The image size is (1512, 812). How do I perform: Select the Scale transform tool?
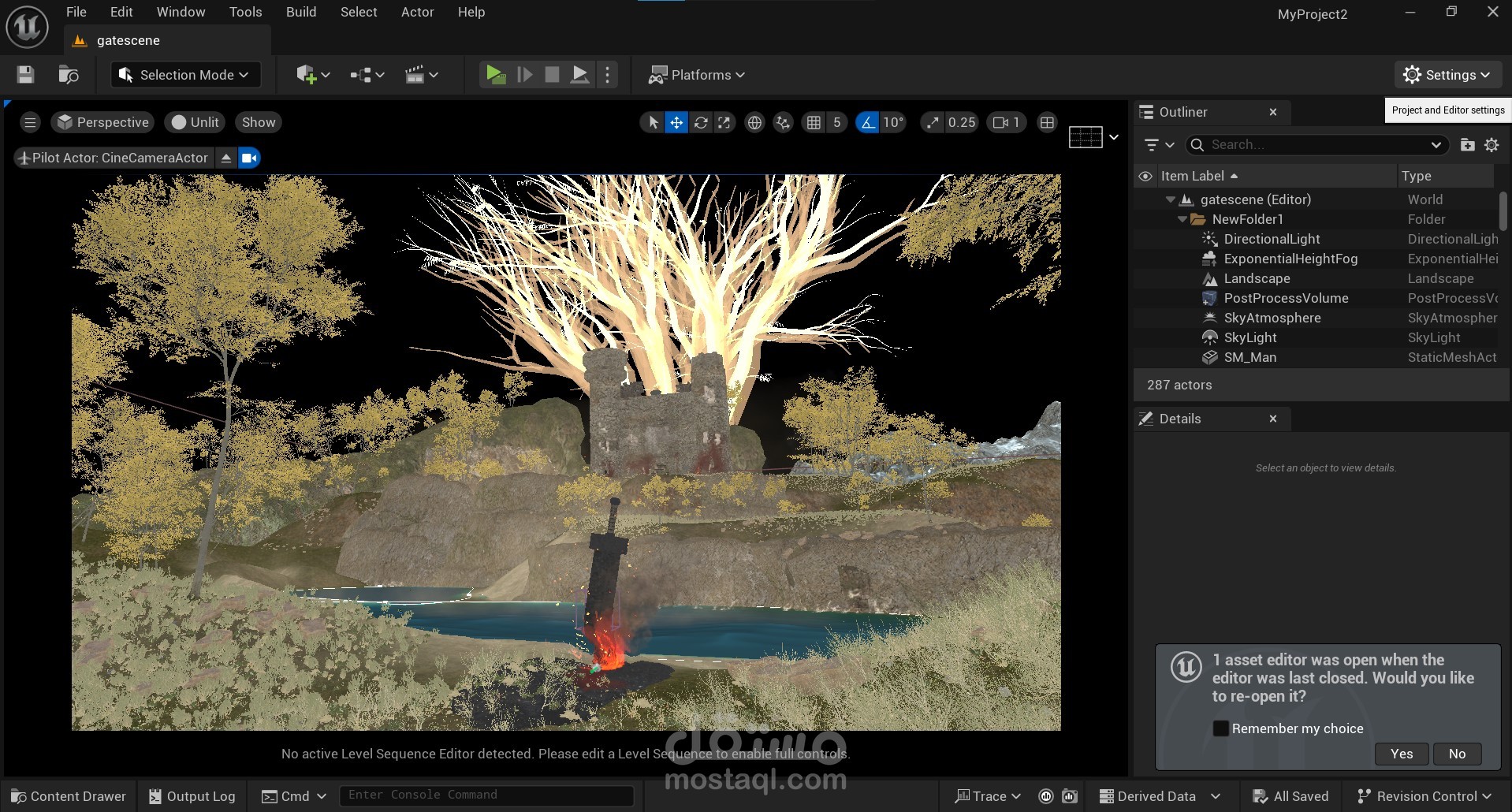coord(724,122)
